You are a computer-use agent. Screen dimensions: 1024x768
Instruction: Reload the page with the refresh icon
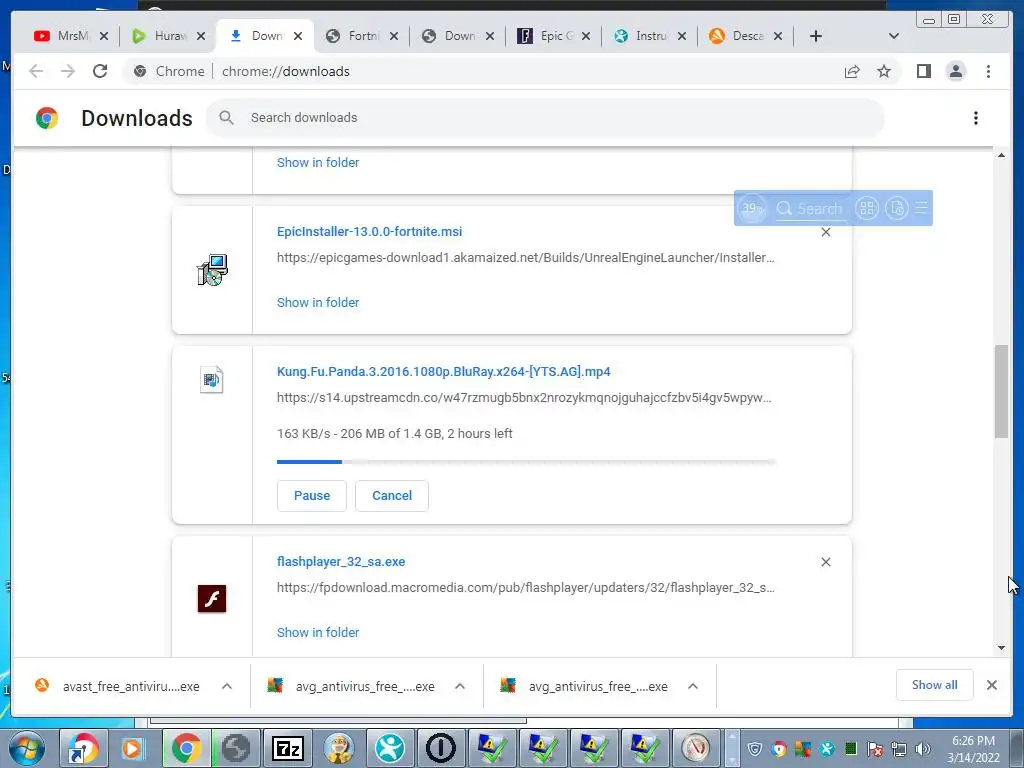point(100,71)
